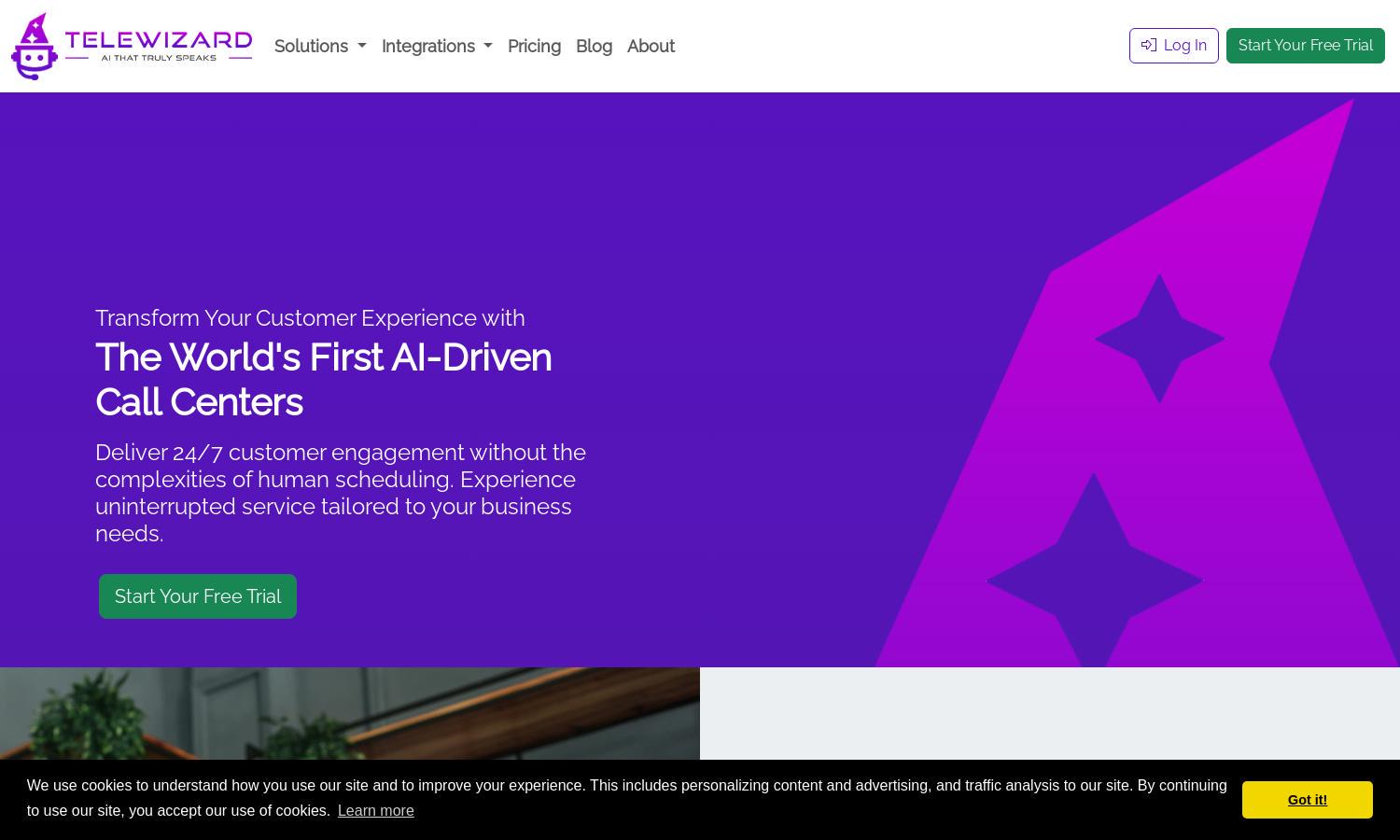Dismiss cookie banner with Got it!
Screen dimensions: 1400x840
click(x=1307, y=800)
